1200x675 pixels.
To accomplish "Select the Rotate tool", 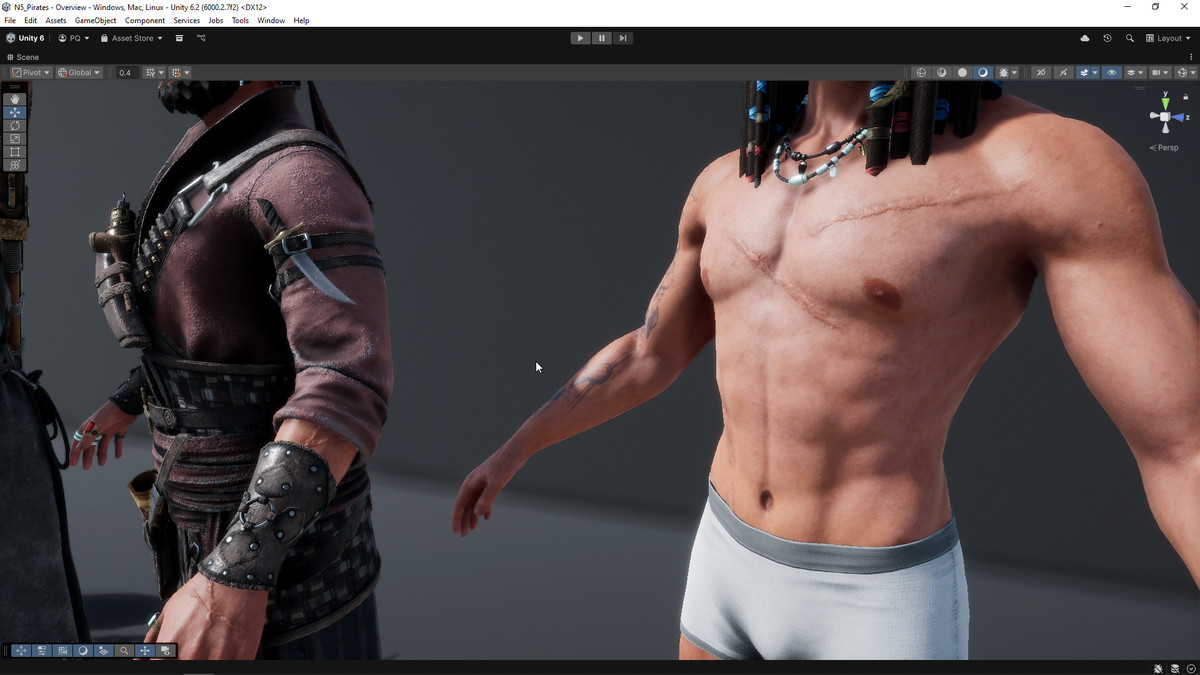I will click(x=14, y=125).
